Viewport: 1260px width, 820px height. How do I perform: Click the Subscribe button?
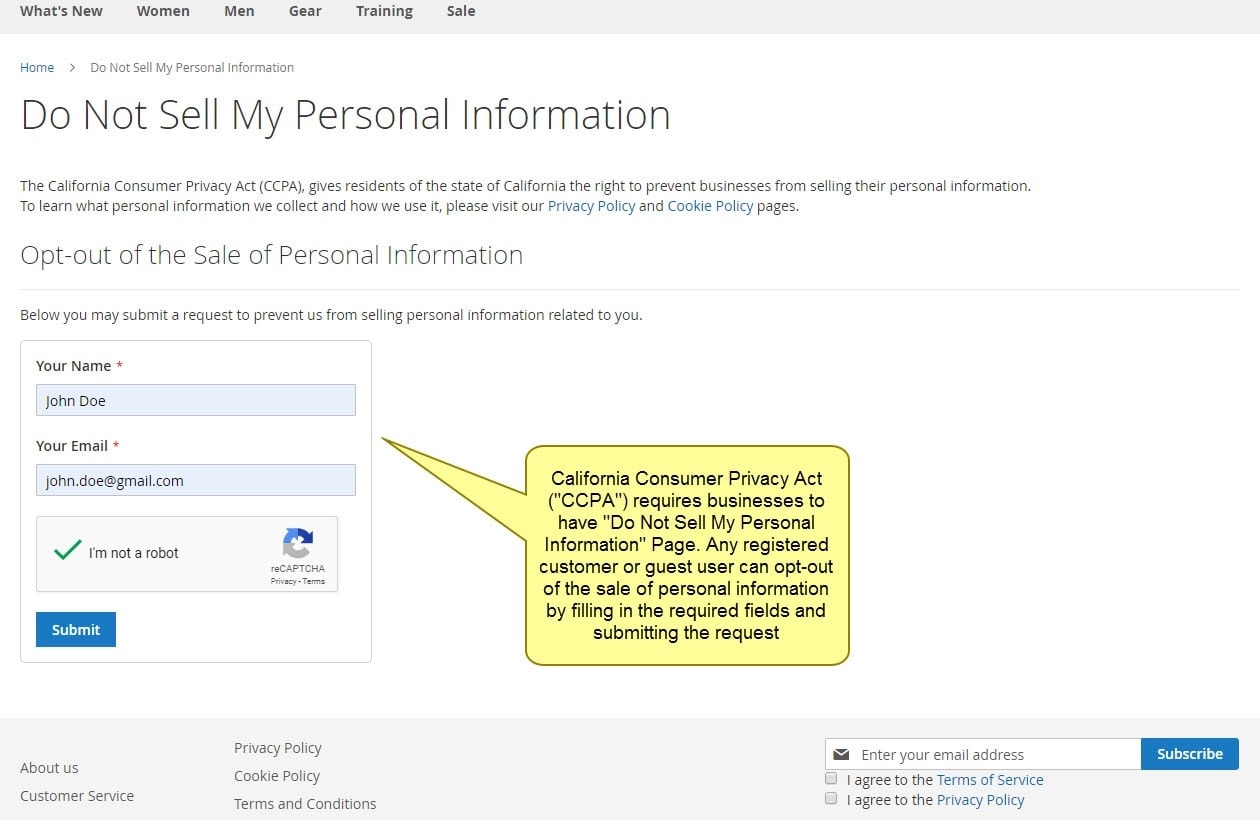[x=1189, y=754]
